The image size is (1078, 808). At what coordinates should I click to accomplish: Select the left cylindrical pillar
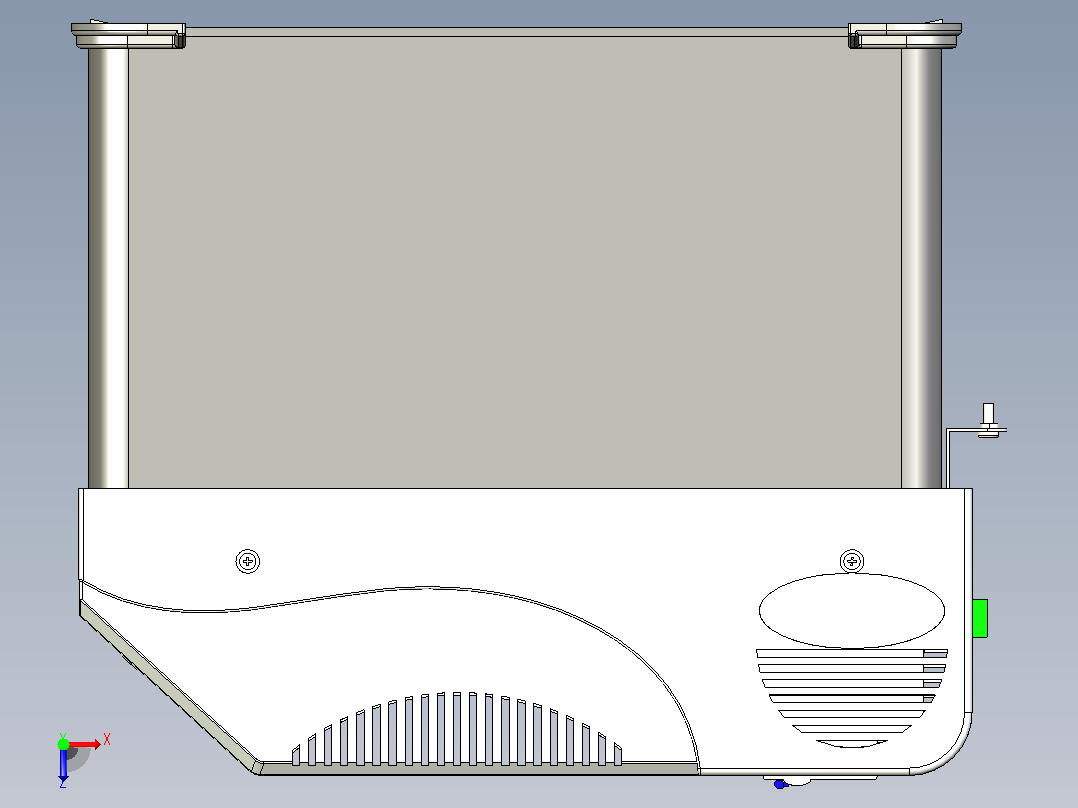pos(108,268)
